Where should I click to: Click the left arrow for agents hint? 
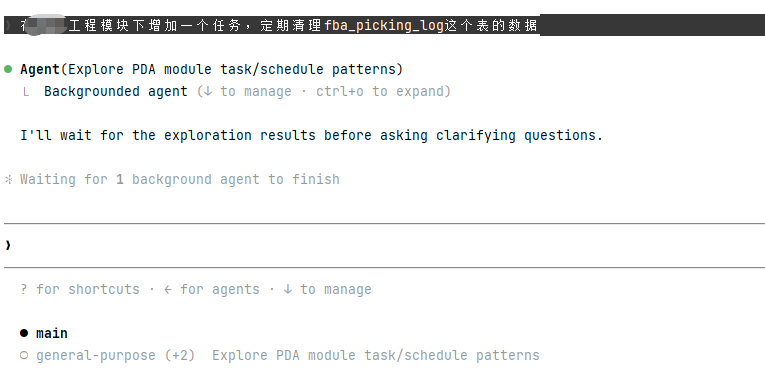[168, 289]
